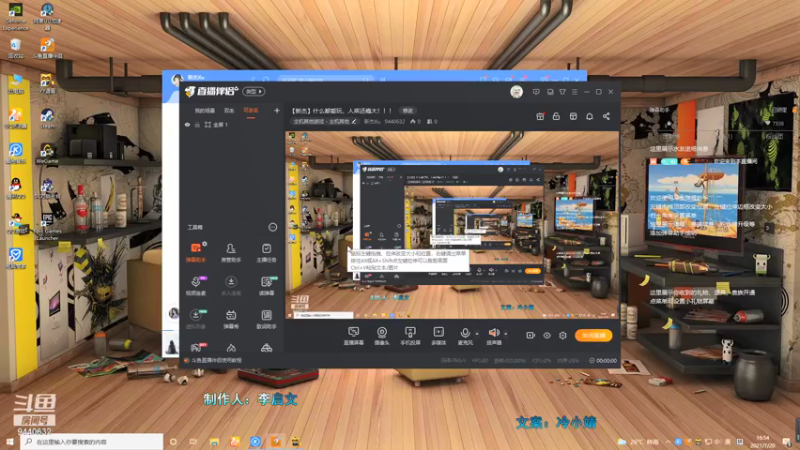This screenshot has width=800, height=450.
Task: Collapse the 工具箱 toolbox panel
Action: (272, 227)
